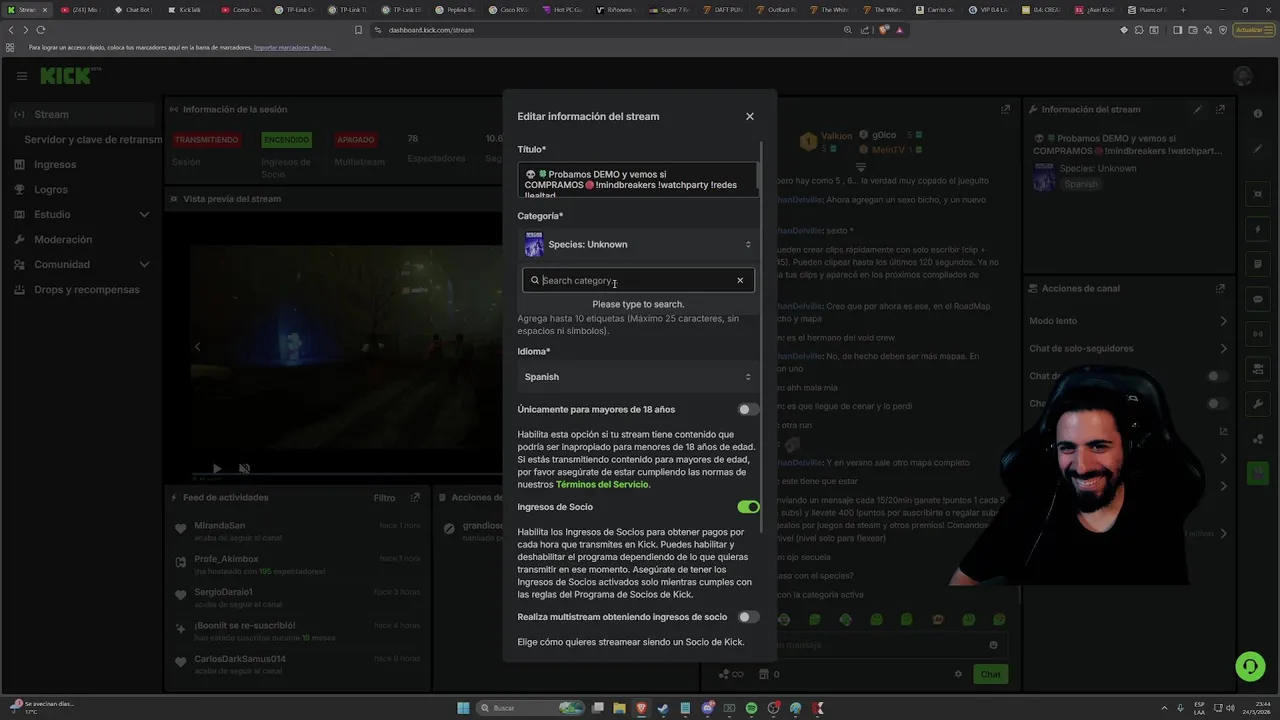Click the wrench tools icon in right sidebar
Viewport: 1280px width, 720px height.
pyautogui.click(x=1258, y=404)
